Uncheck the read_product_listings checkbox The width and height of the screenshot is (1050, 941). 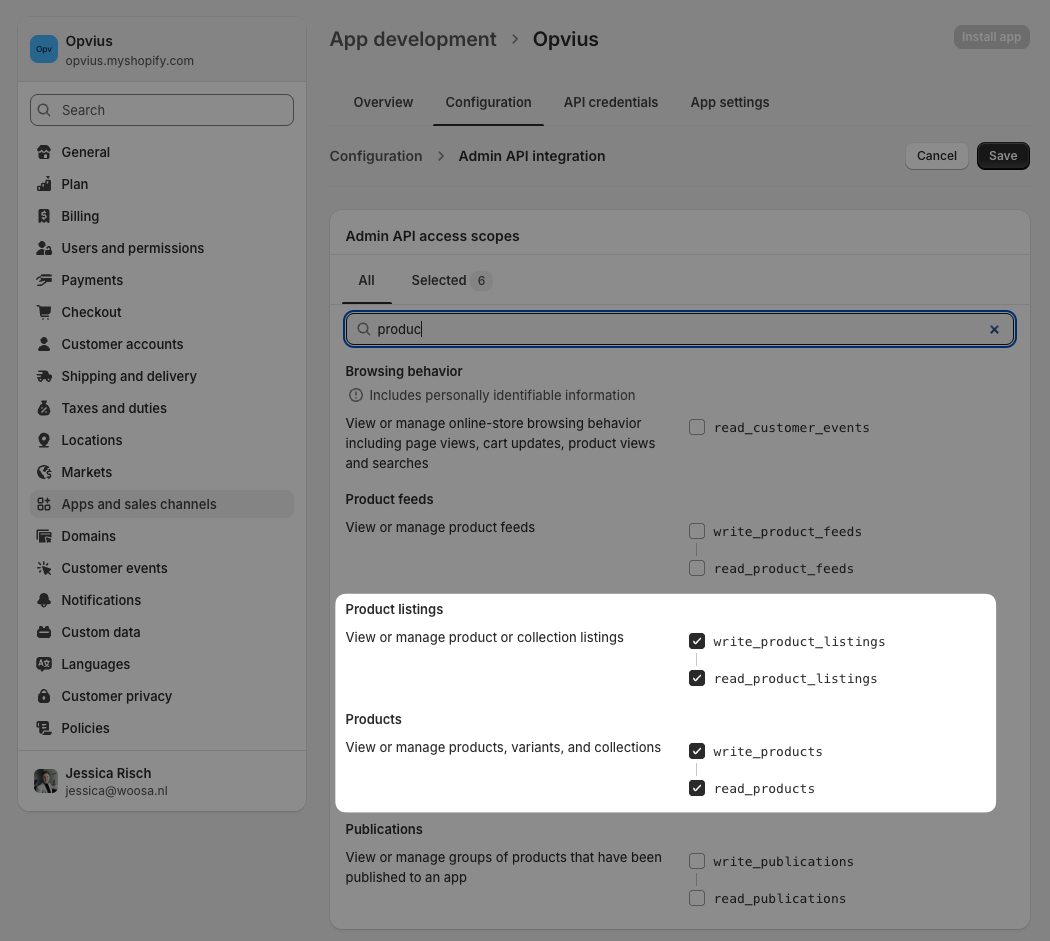pyautogui.click(x=697, y=678)
